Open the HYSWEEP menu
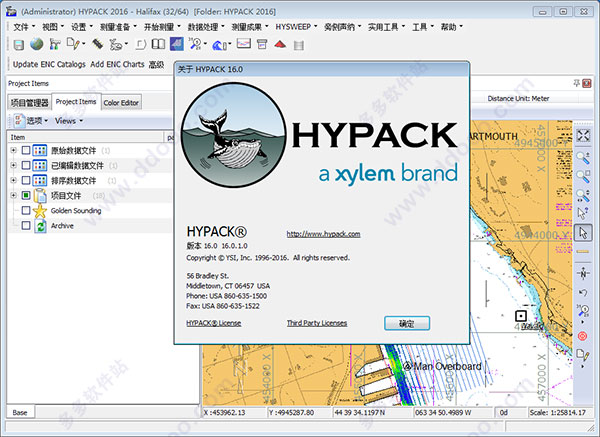This screenshot has width=600, height=437. 296,27
